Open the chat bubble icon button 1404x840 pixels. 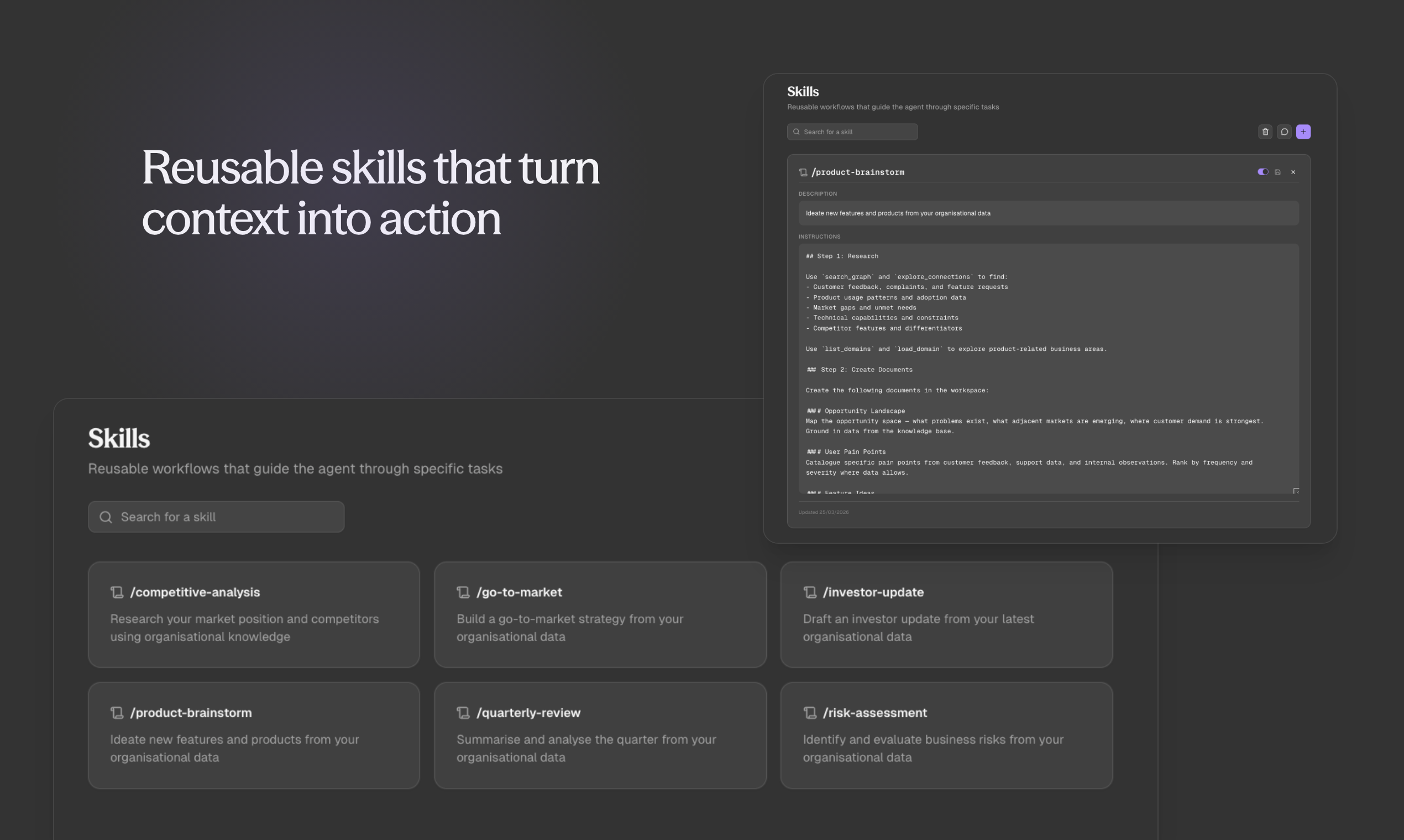1285,132
